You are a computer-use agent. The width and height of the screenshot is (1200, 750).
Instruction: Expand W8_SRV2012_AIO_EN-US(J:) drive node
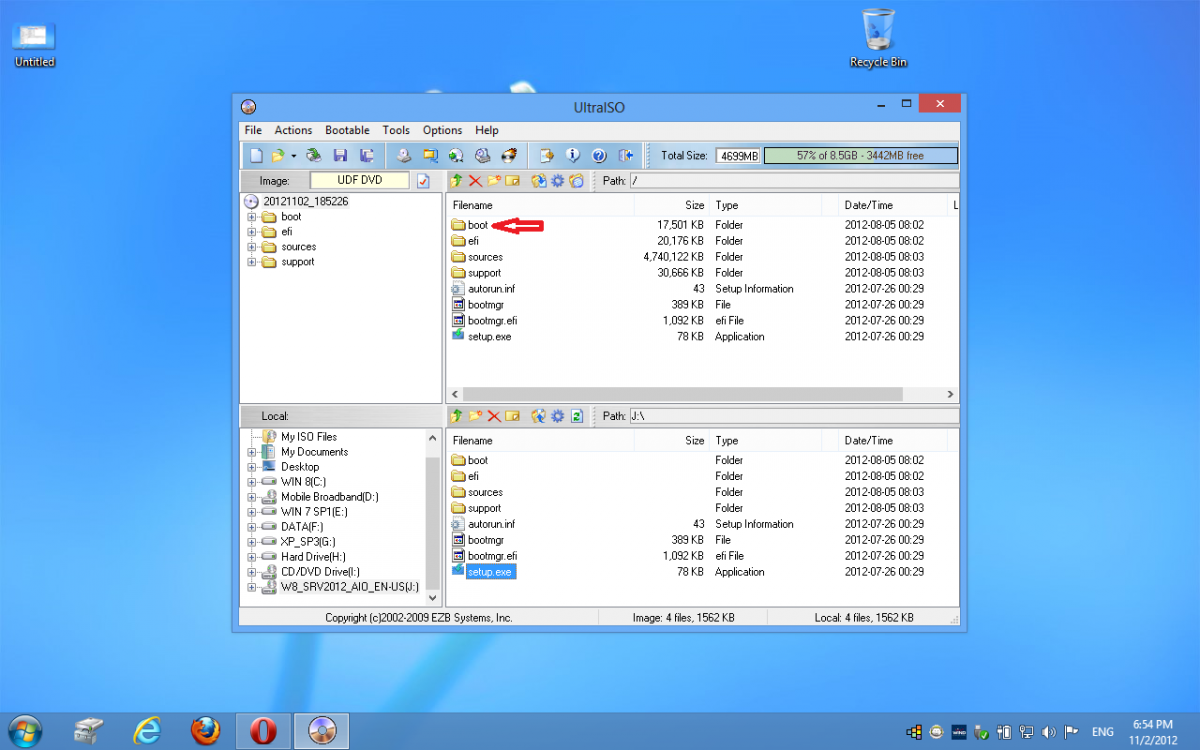252,587
